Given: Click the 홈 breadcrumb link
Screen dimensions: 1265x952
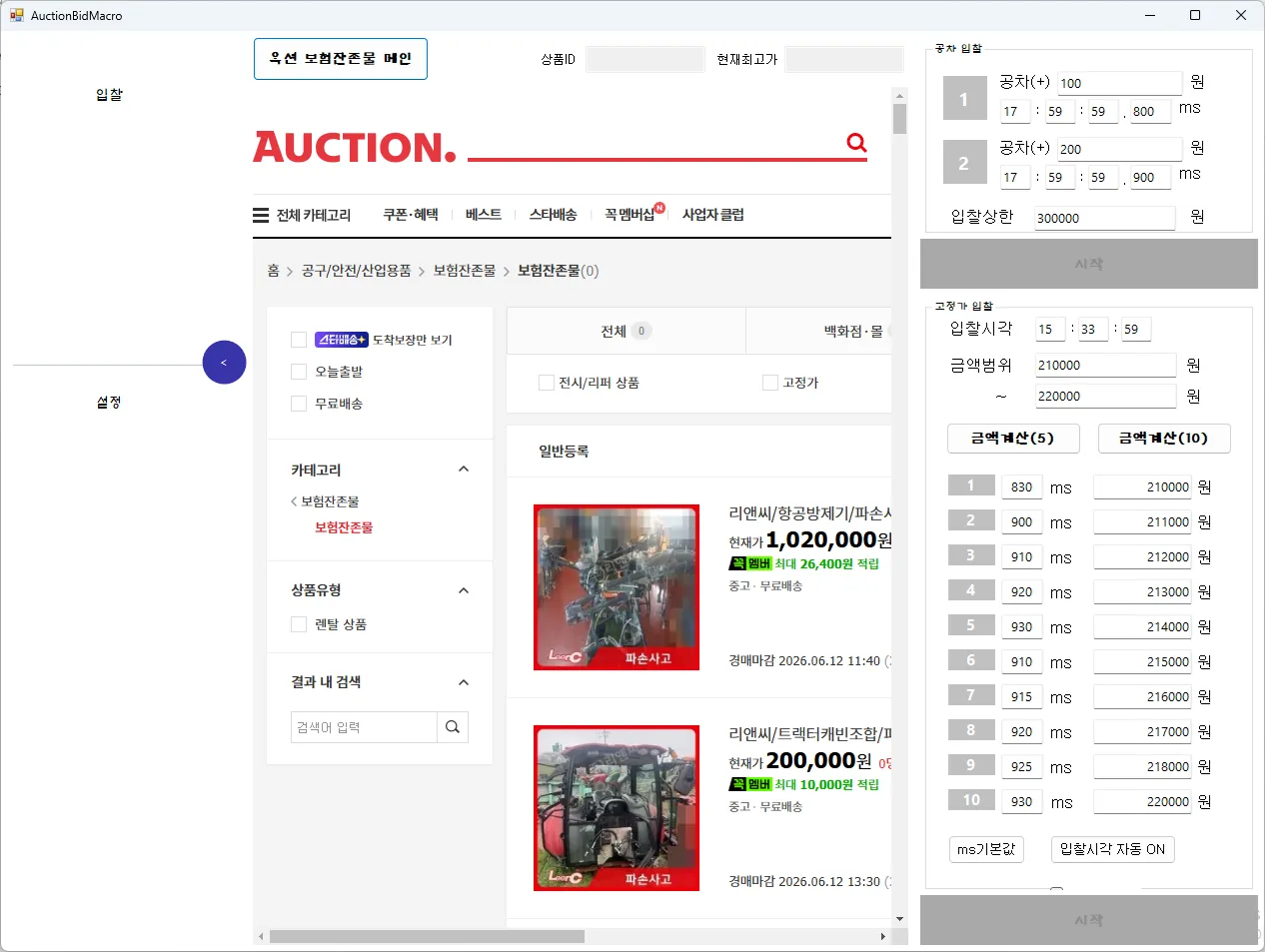Looking at the screenshot, I should click(x=273, y=271).
